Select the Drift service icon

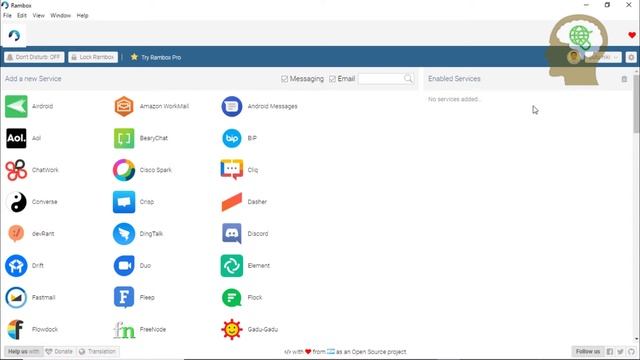point(16,265)
